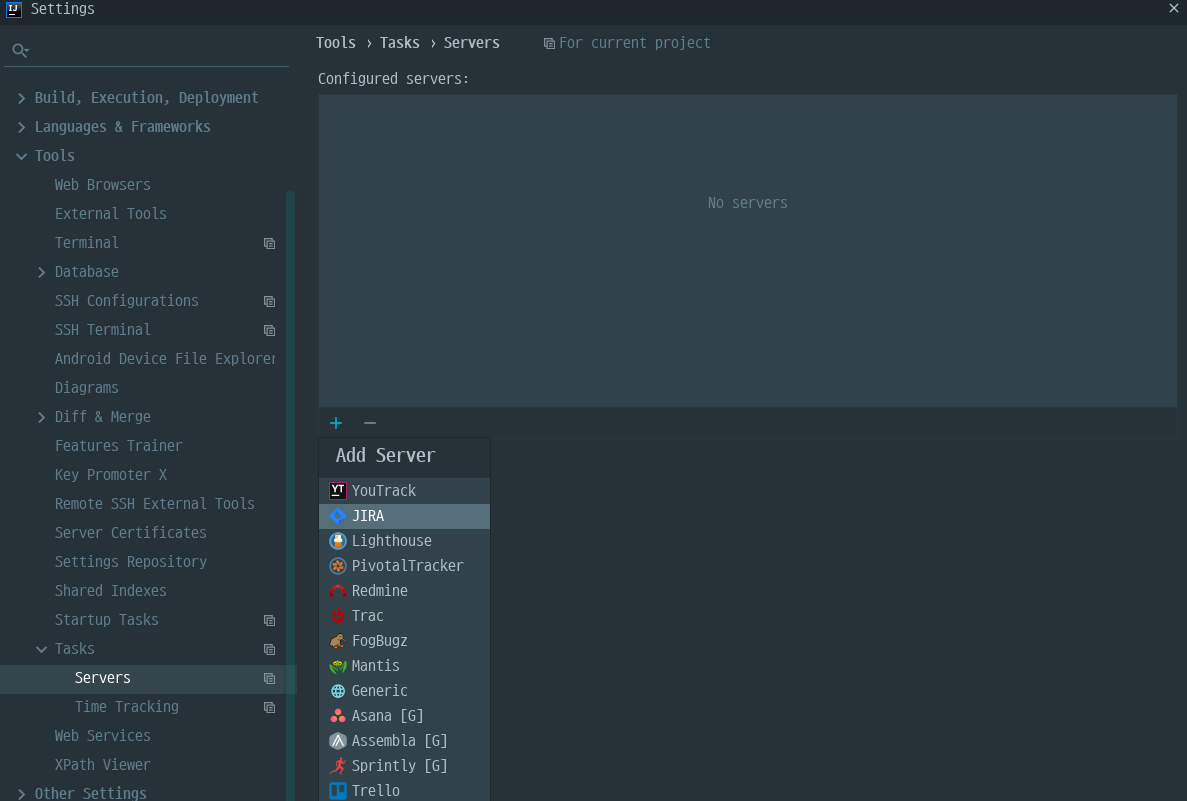Open Web Services settings
Screen dimensions: 1187x801
(x=102, y=736)
